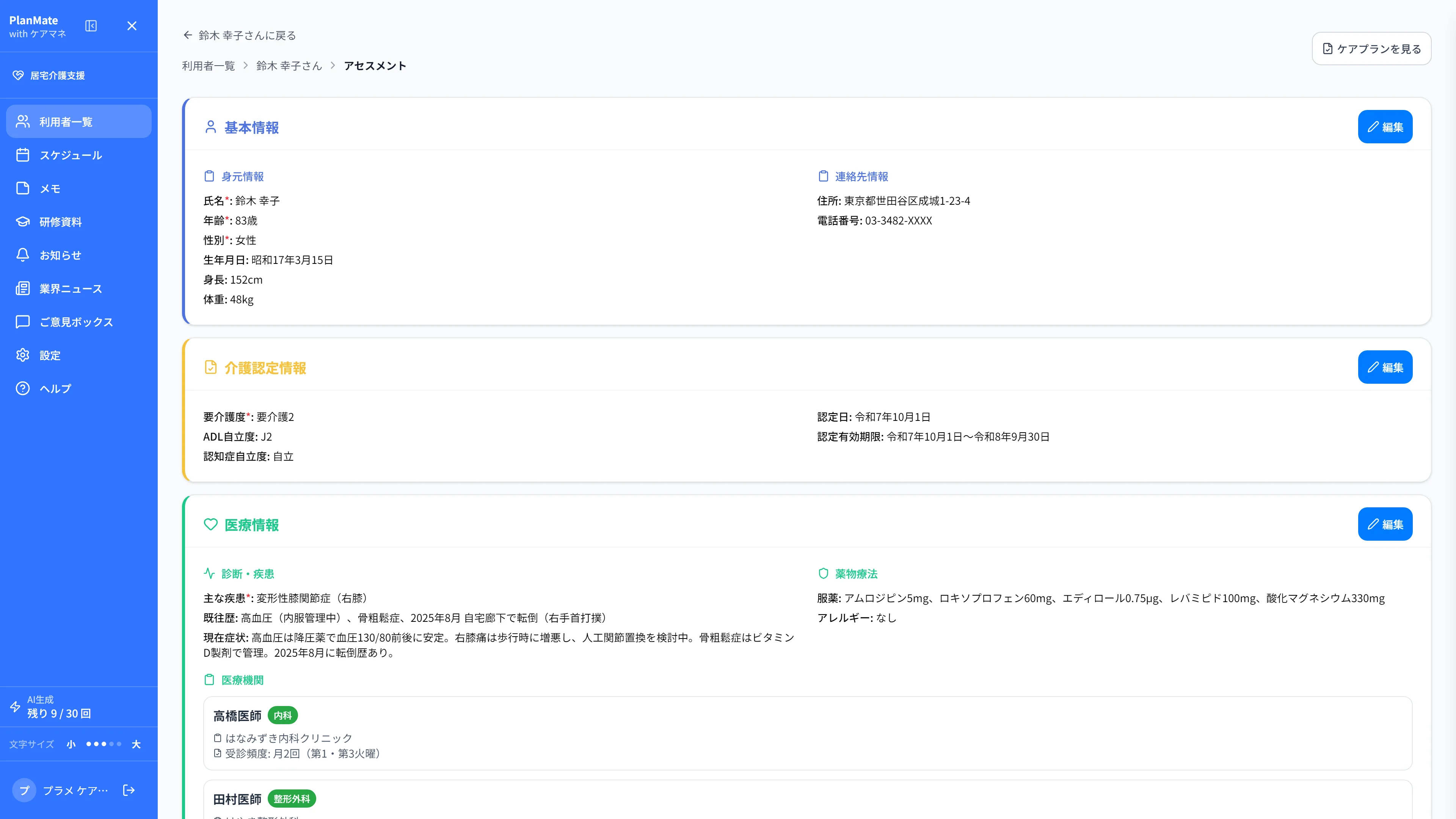Click the 連絡先情報 clipboard icon

pyautogui.click(x=823, y=176)
